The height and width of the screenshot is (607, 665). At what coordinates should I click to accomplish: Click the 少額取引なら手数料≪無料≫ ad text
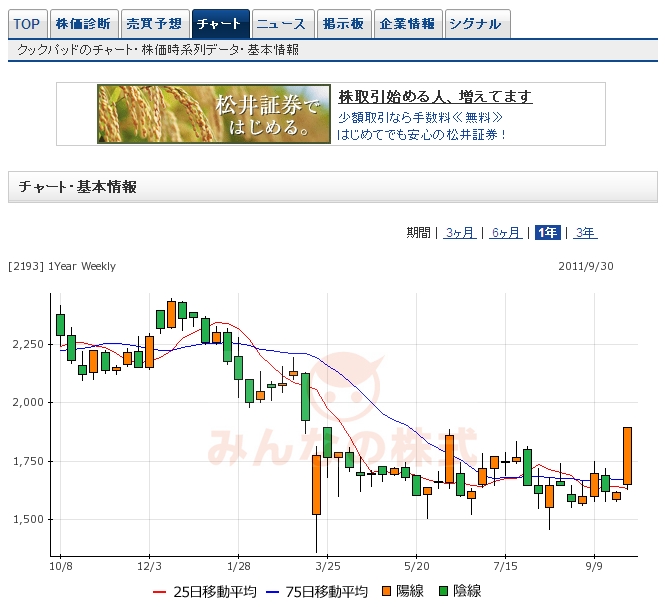[x=420, y=116]
